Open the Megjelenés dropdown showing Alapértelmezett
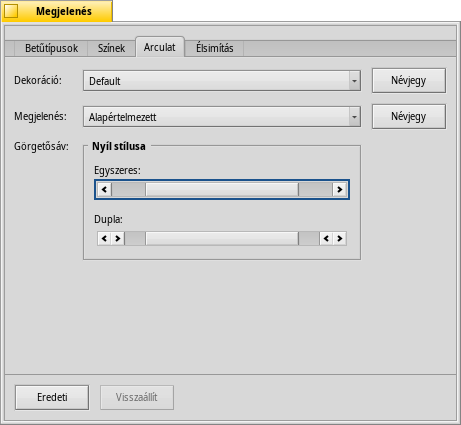The image size is (461, 425). pos(222,117)
